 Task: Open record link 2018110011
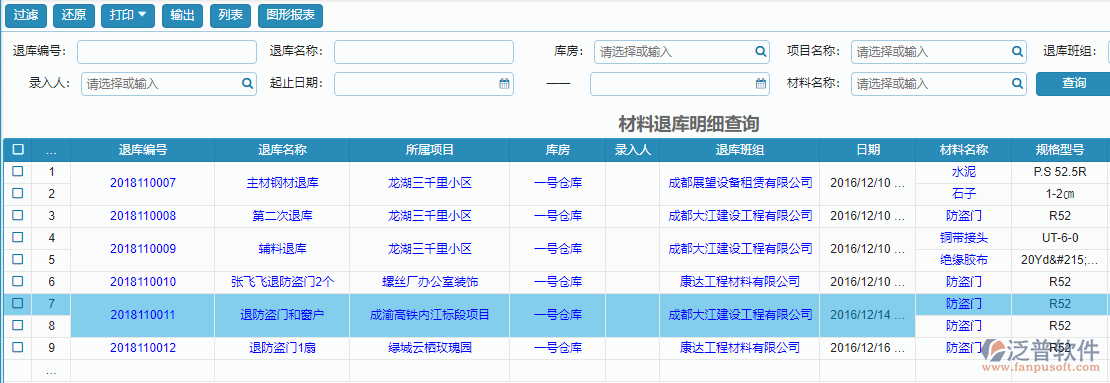point(143,314)
